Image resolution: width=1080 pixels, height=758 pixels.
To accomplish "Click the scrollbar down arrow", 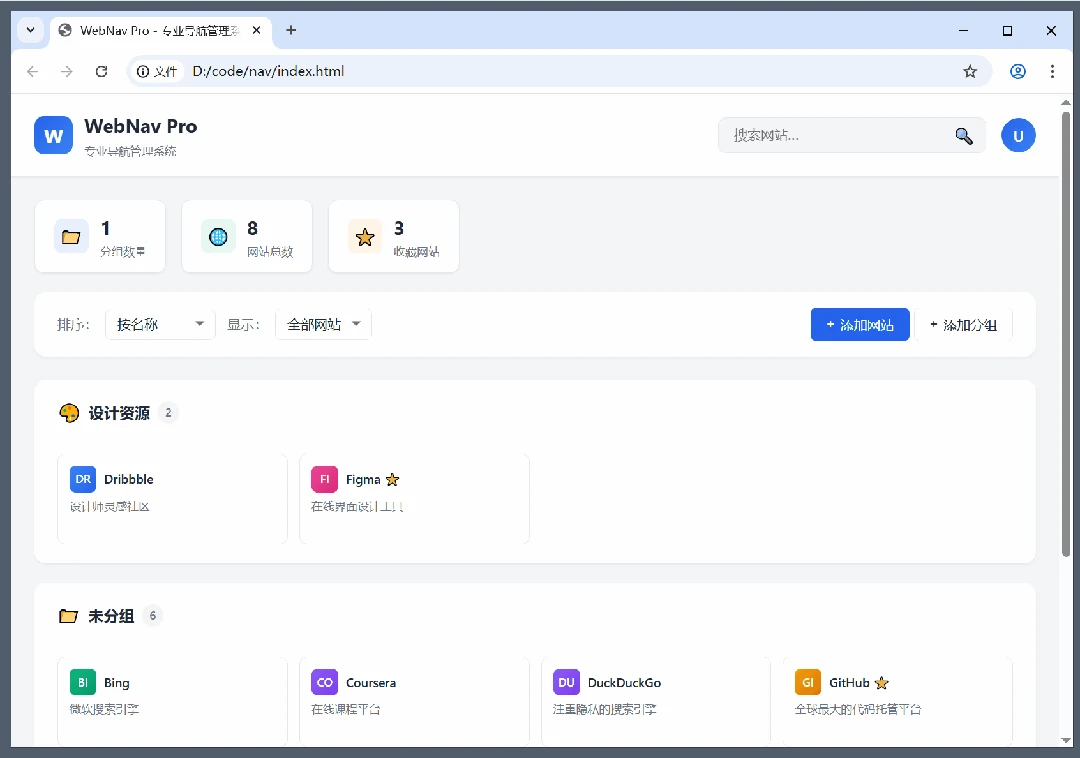I will click(1066, 740).
